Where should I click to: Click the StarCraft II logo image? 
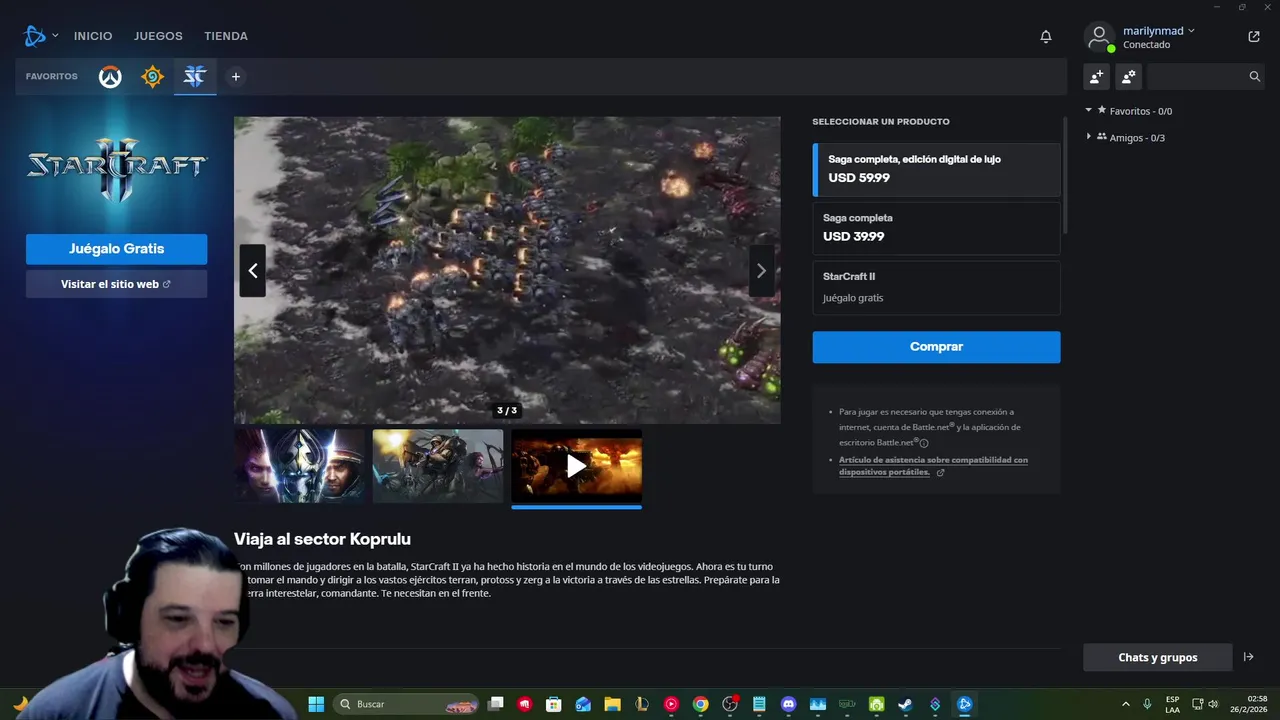coord(116,170)
